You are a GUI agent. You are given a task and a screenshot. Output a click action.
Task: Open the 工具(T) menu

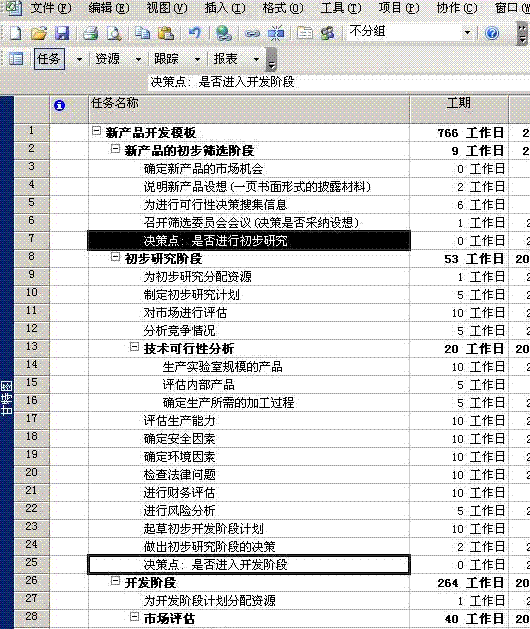click(341, 8)
